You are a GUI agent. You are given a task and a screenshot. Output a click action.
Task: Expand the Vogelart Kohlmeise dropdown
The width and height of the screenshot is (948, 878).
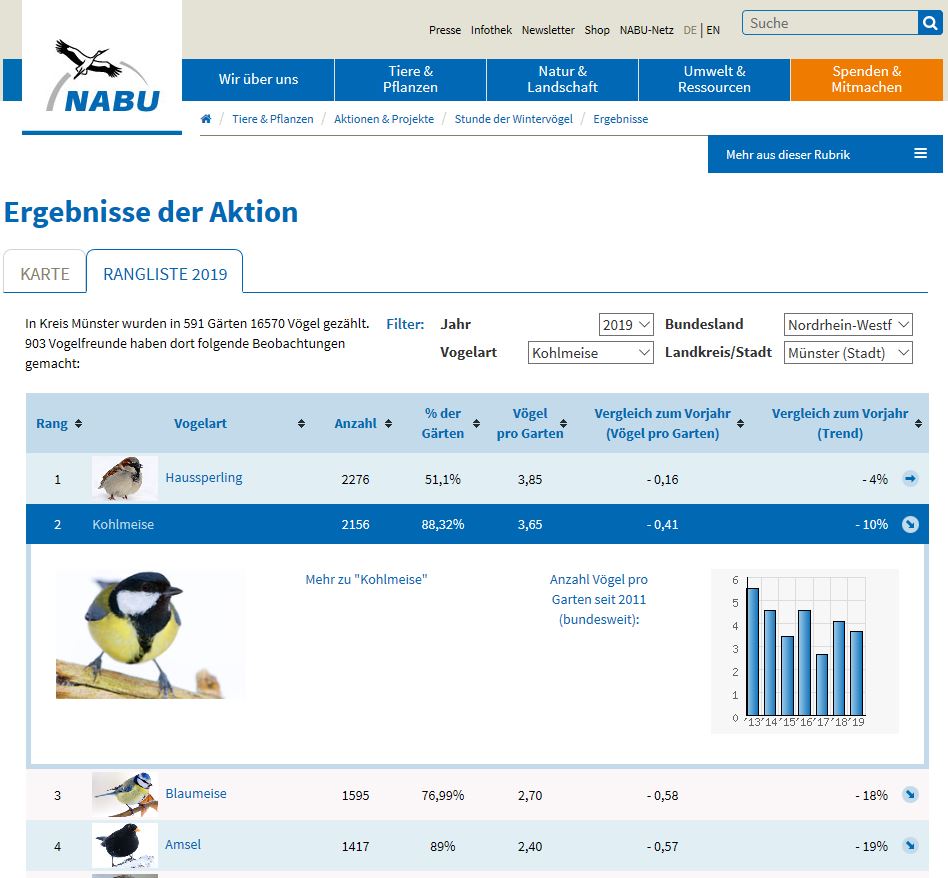591,353
